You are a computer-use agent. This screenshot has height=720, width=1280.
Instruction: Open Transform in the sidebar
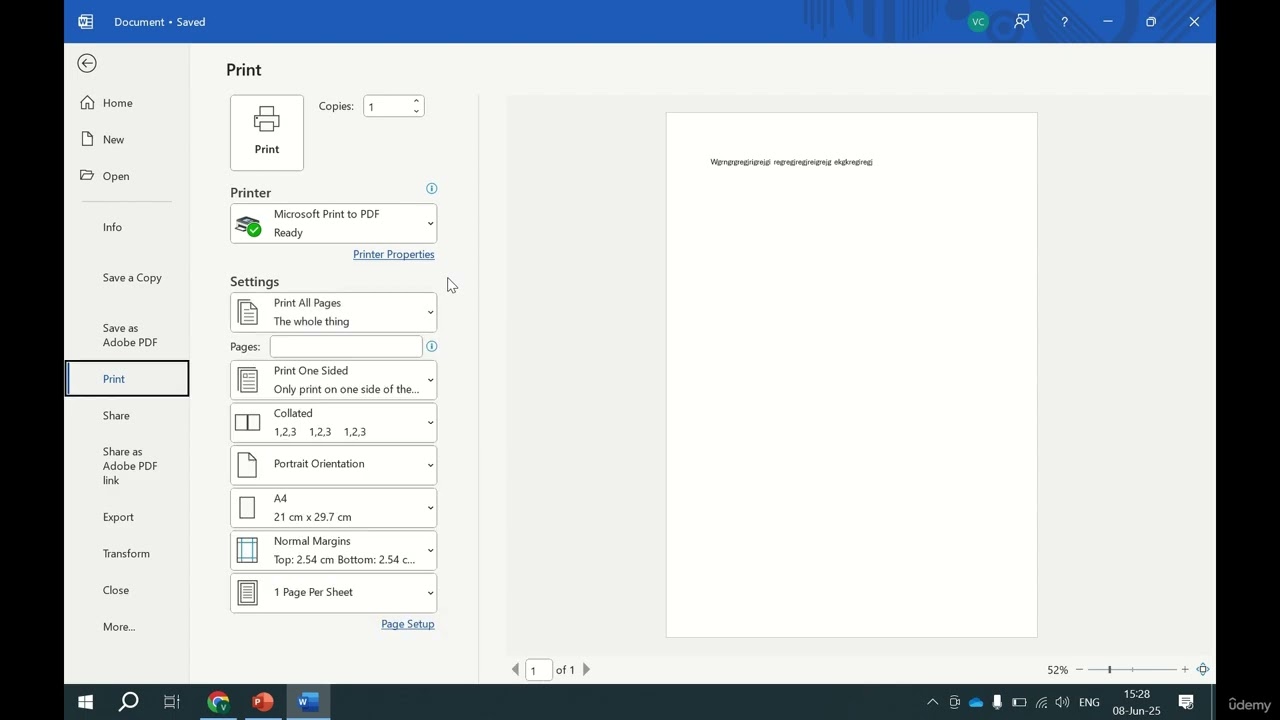[127, 554]
